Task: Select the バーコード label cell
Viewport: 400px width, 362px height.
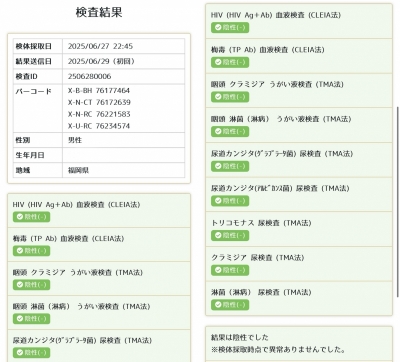Action: pos(38,108)
